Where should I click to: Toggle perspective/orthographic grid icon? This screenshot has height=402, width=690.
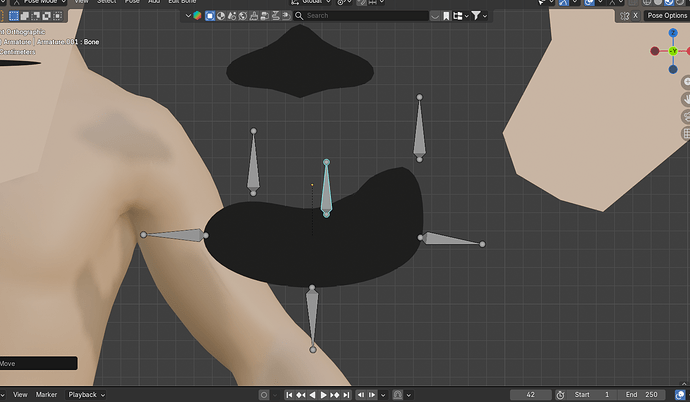pos(686,134)
